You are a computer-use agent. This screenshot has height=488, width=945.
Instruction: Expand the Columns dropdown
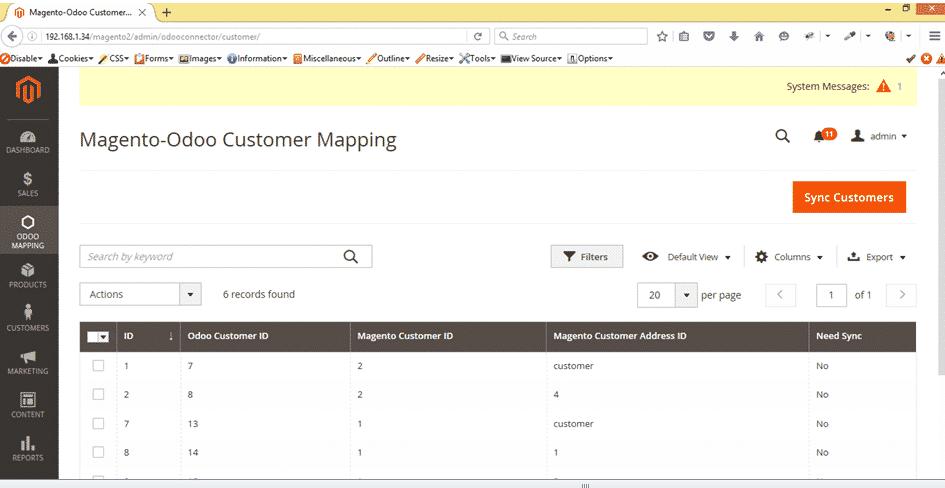tap(789, 257)
